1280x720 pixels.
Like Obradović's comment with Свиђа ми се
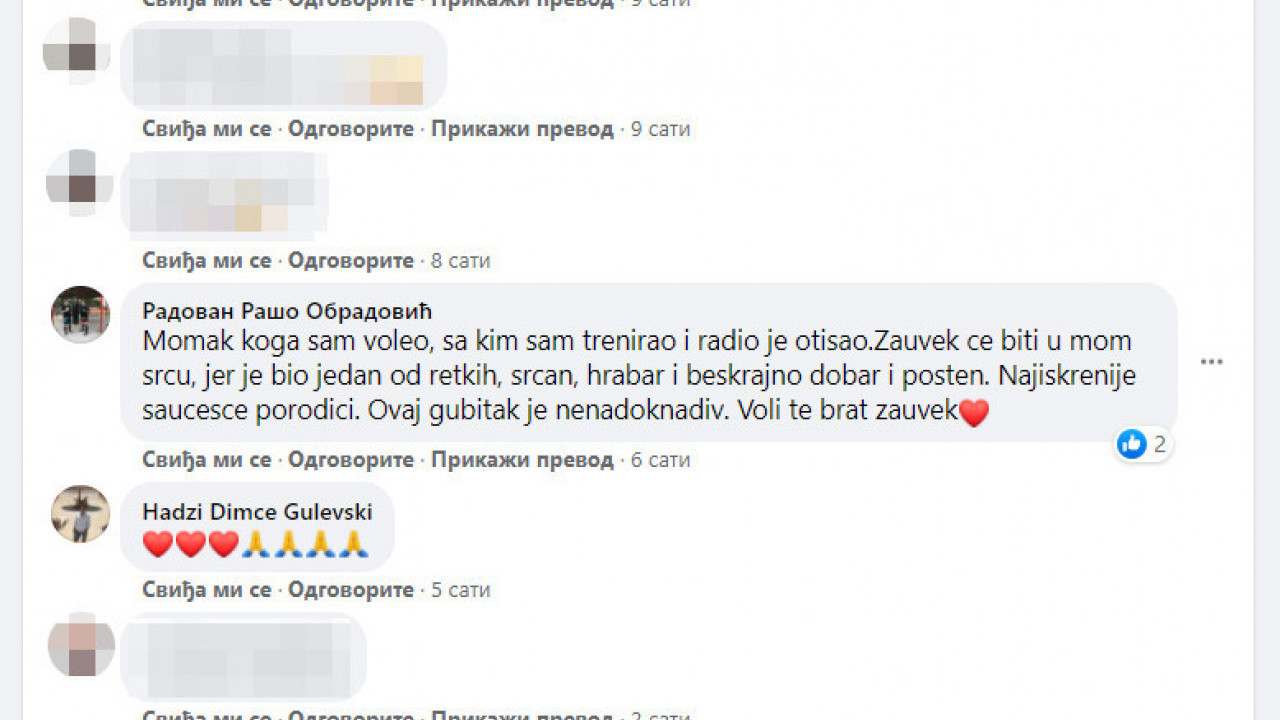pyautogui.click(x=207, y=460)
